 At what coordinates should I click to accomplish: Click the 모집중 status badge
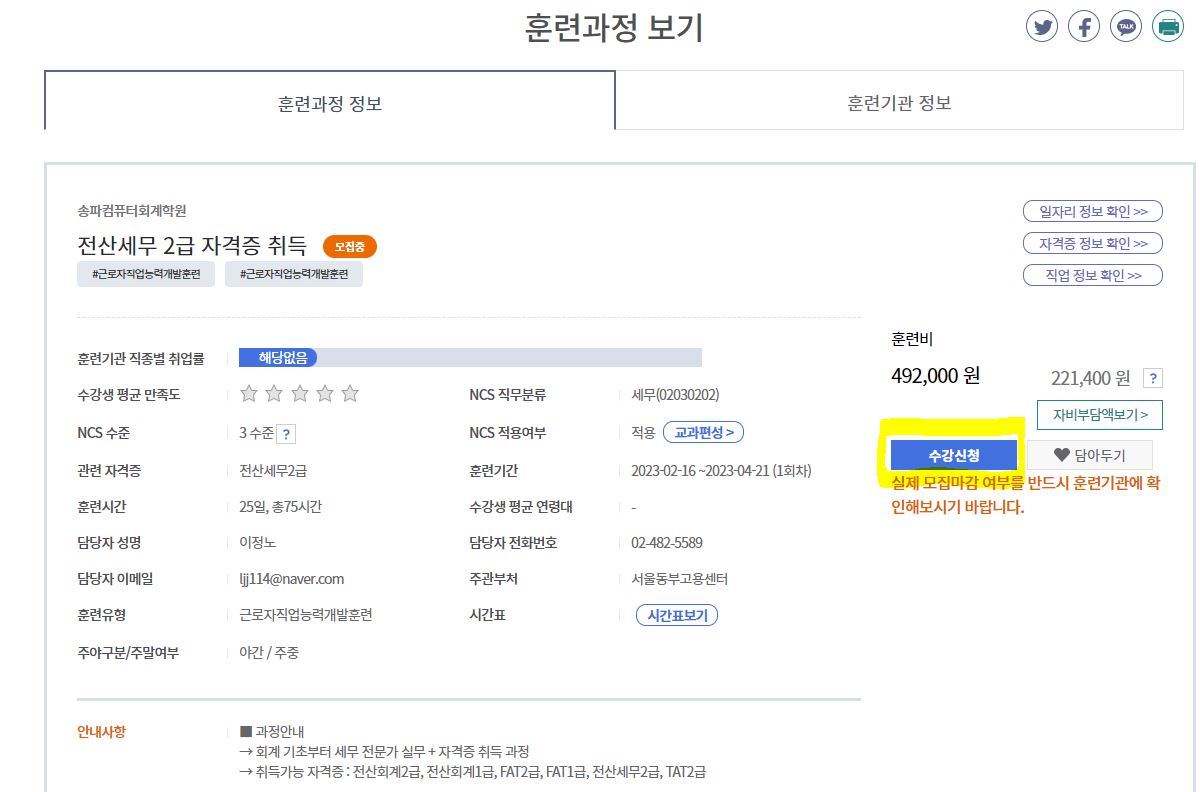click(349, 246)
